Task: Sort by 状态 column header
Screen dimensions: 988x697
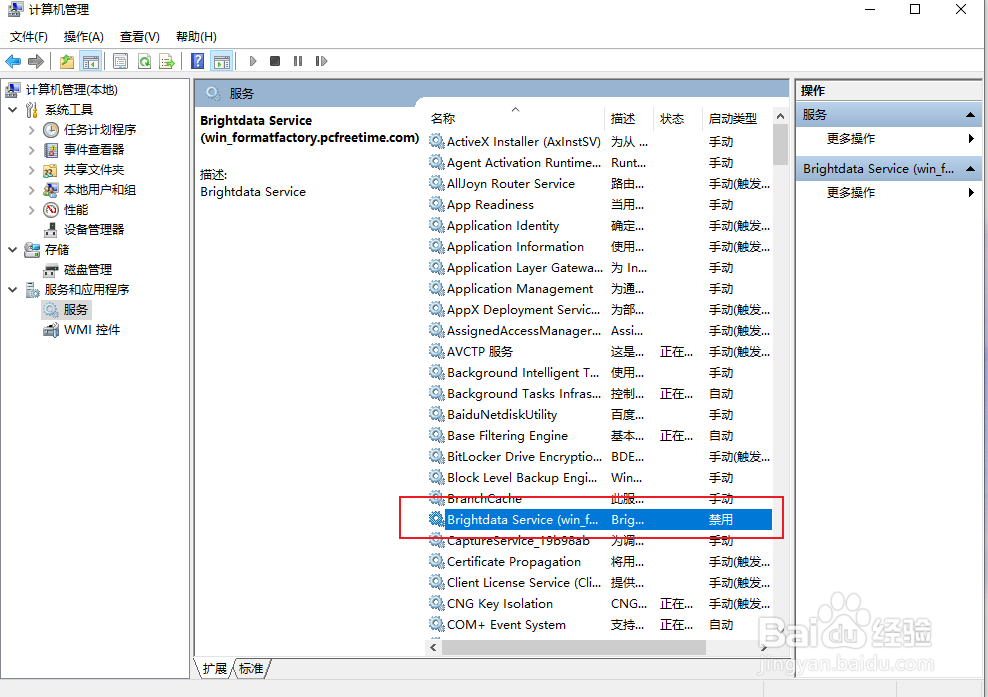Action: click(x=672, y=118)
